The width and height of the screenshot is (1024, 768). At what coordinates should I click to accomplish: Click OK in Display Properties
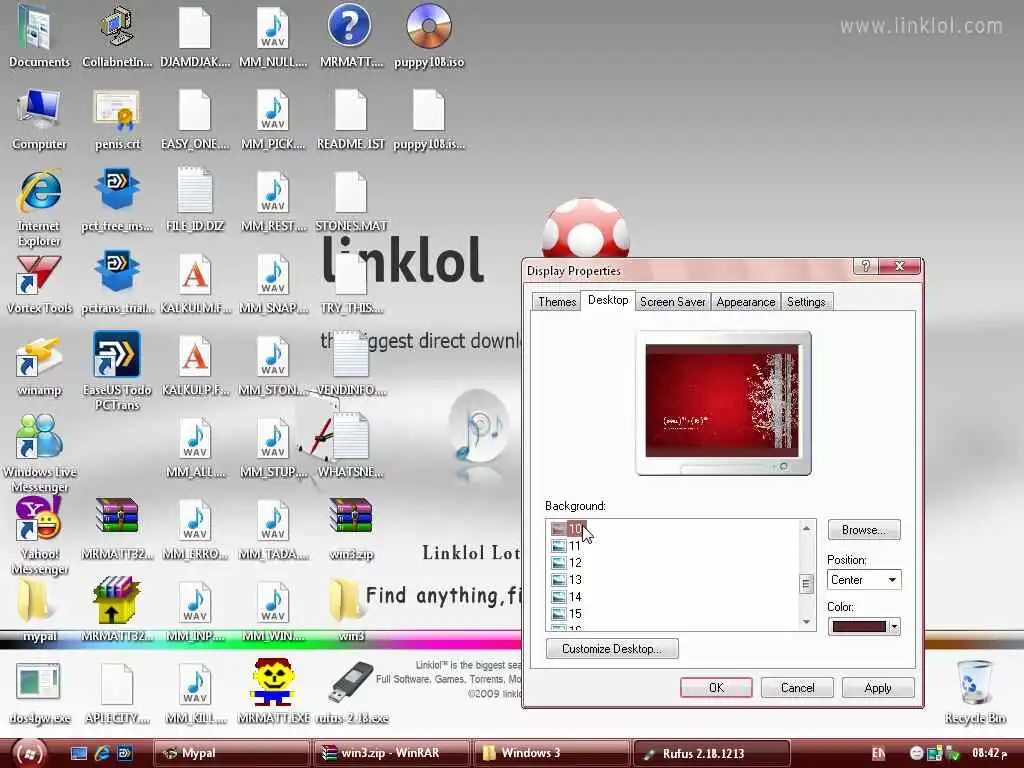[716, 688]
